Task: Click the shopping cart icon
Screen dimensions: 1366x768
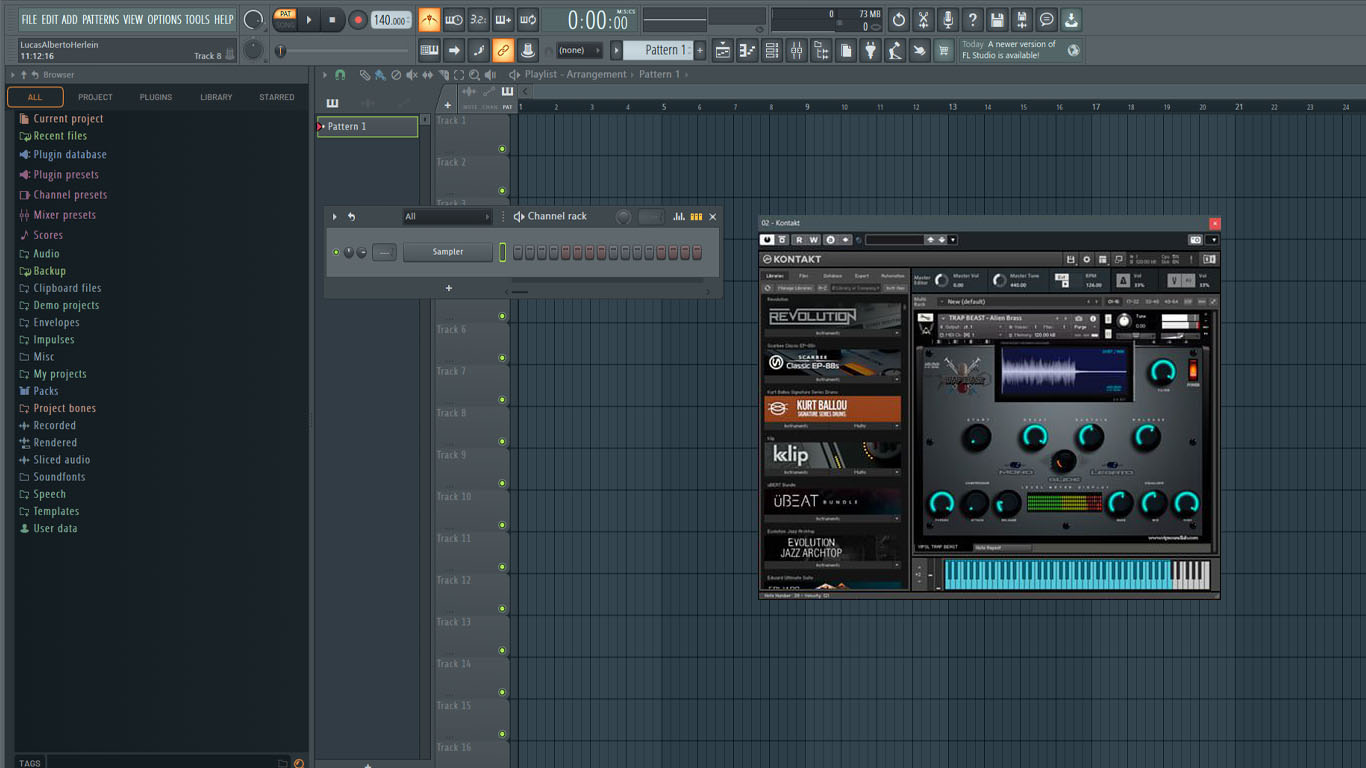Action: click(943, 51)
